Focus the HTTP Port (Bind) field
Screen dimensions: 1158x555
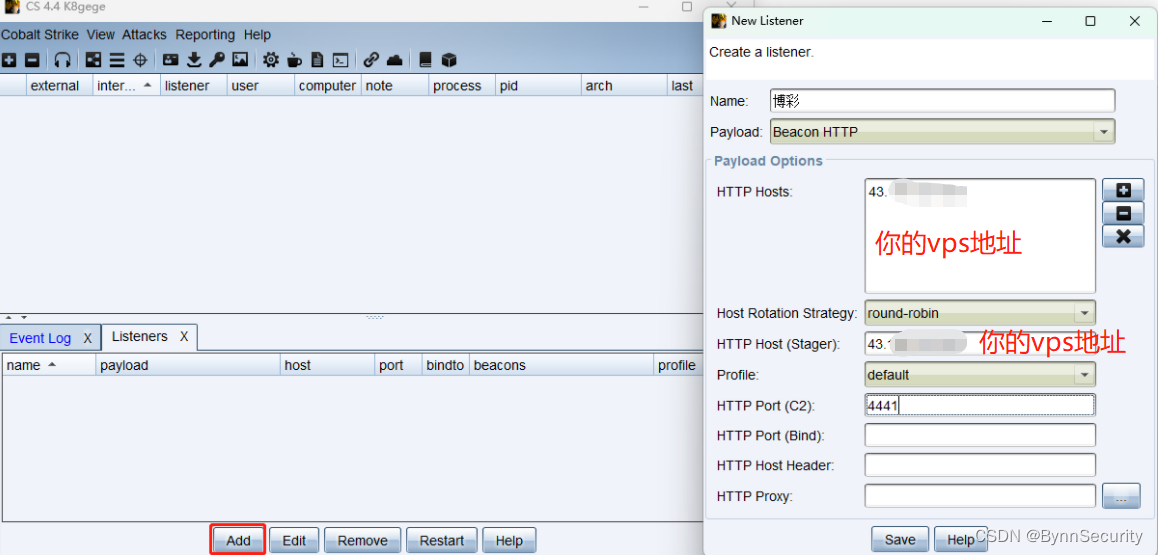pyautogui.click(x=980, y=435)
